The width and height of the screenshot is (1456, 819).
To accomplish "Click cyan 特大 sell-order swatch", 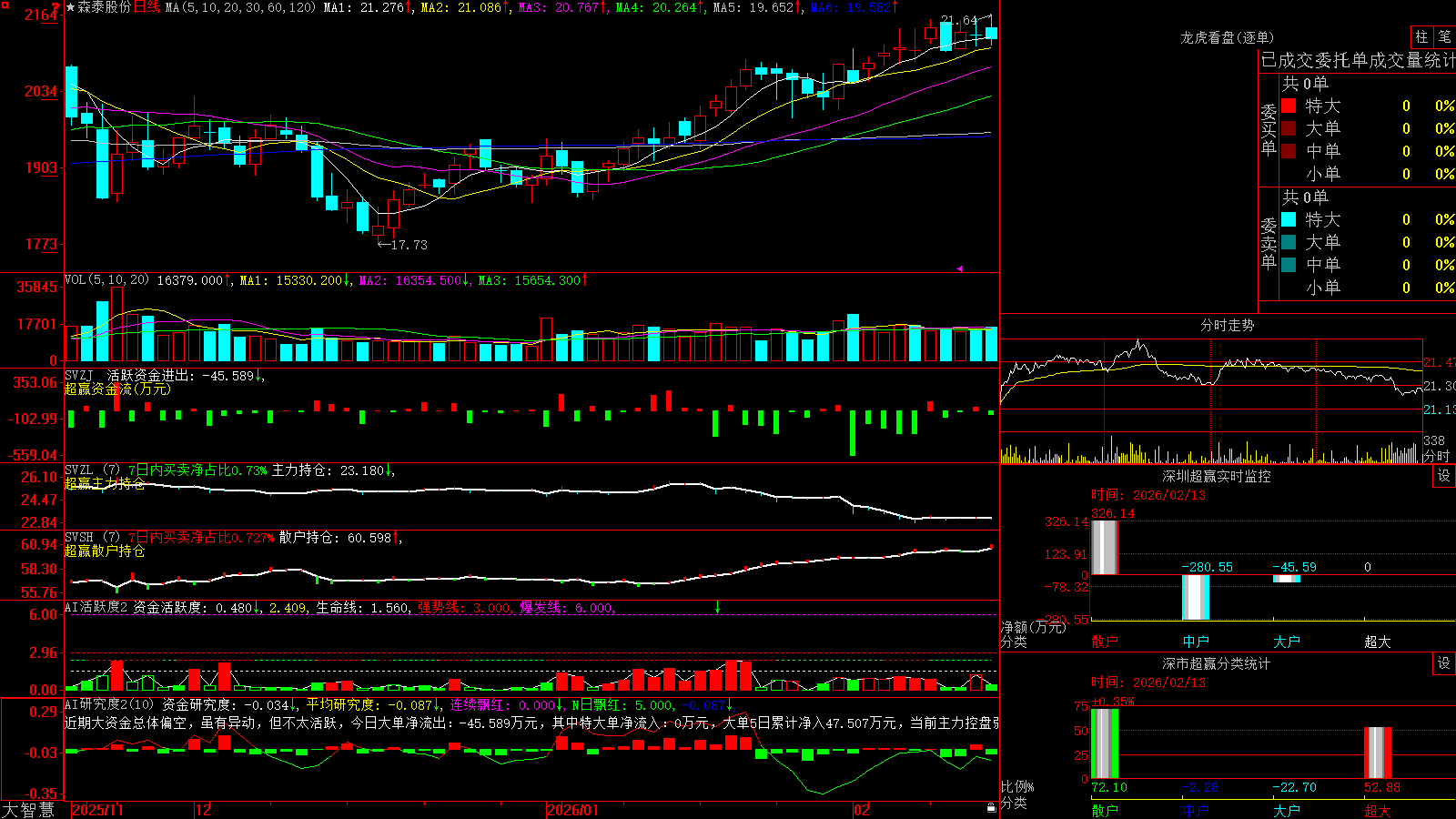I will click(x=1289, y=219).
